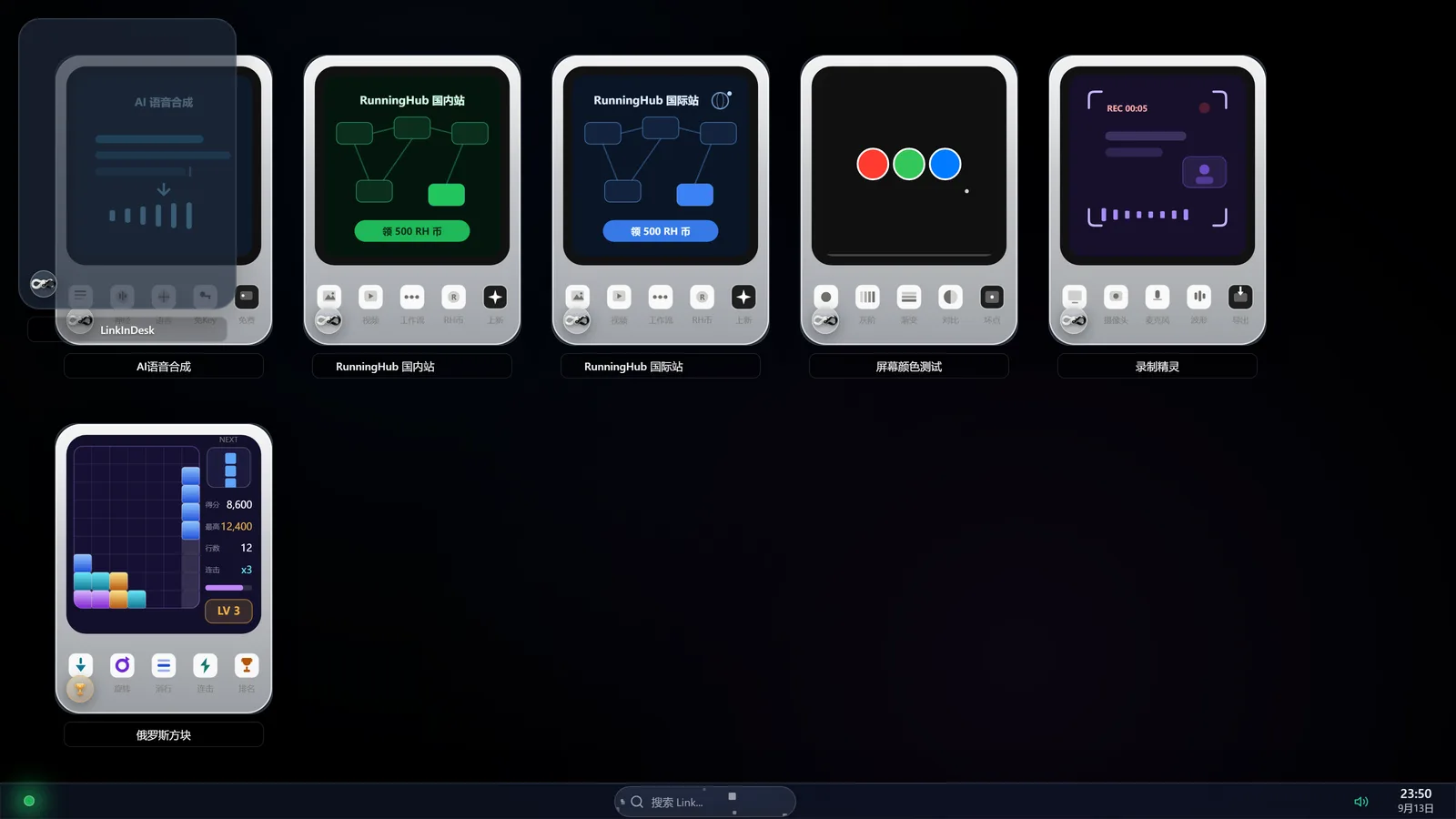Pick the red color circle
1456x819 pixels.
click(873, 164)
